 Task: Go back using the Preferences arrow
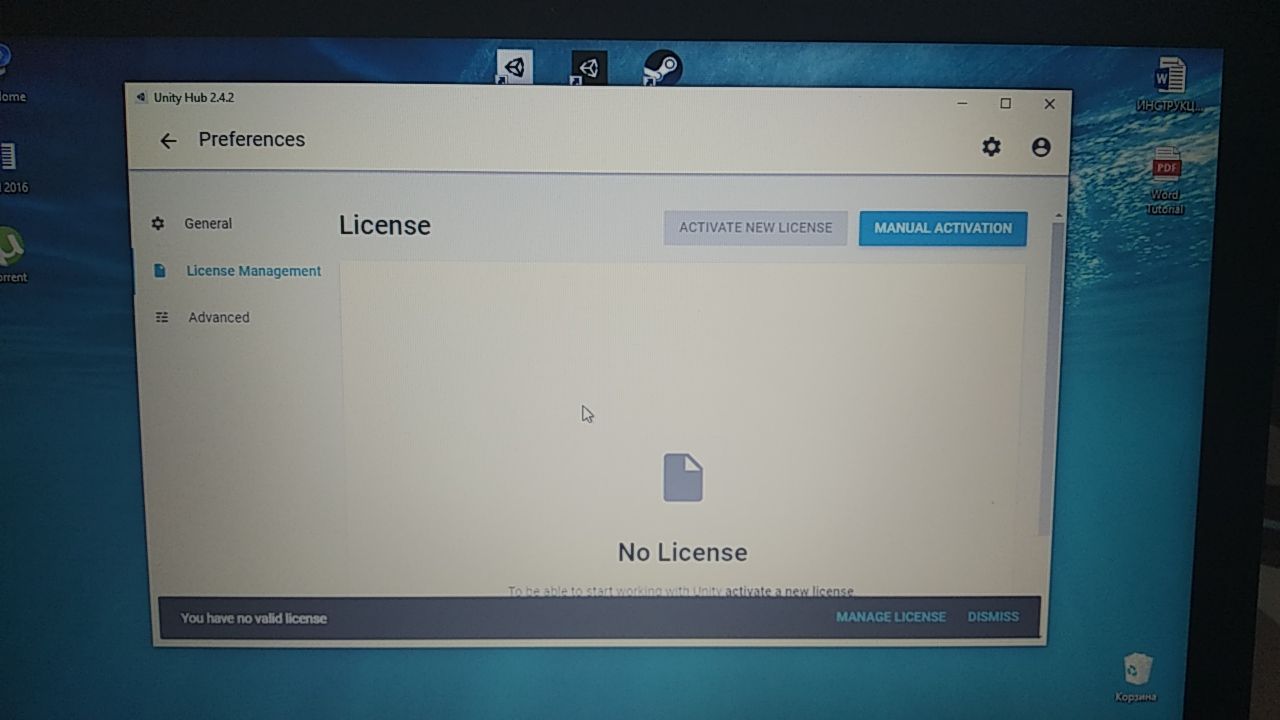click(x=168, y=141)
